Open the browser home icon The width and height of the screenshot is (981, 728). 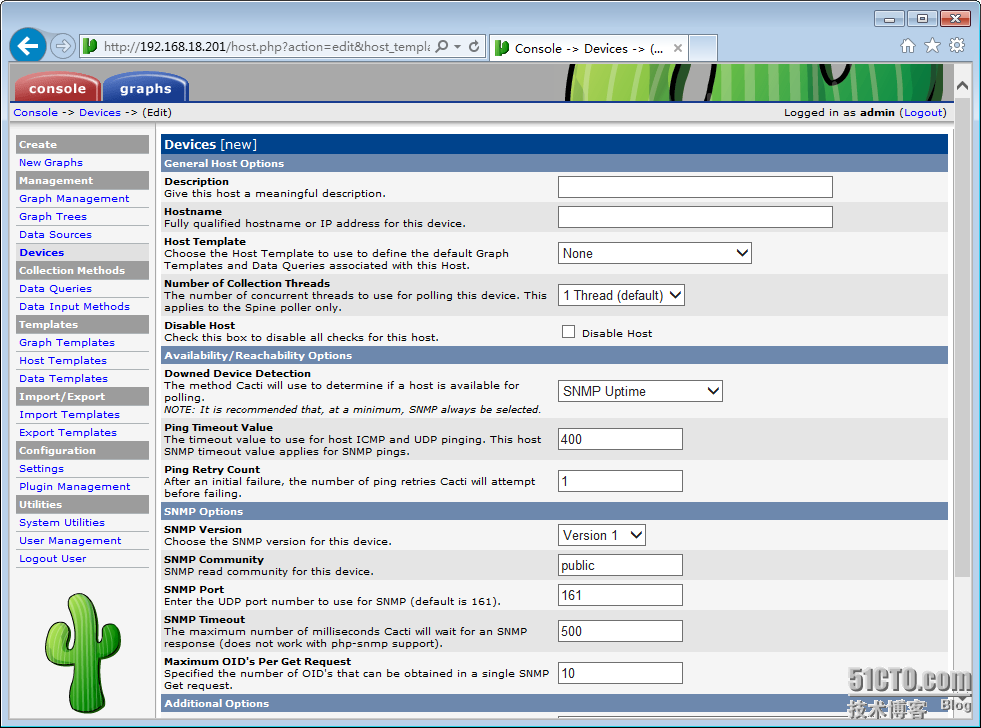[908, 46]
